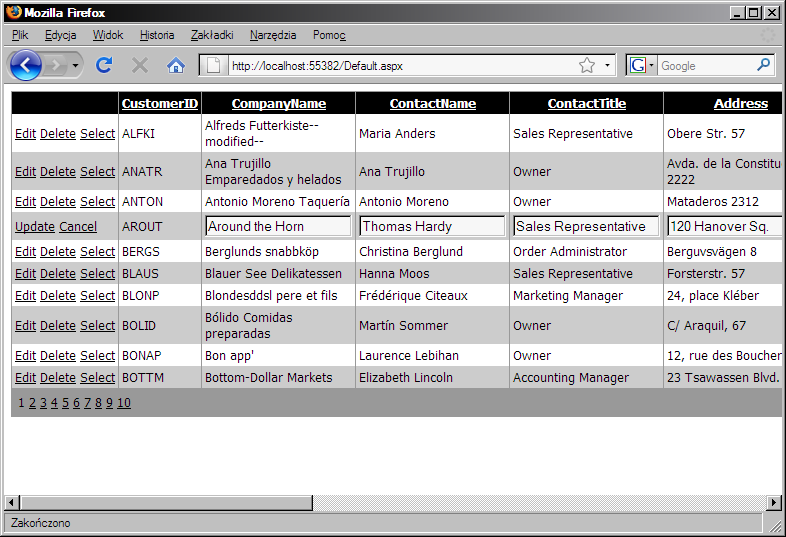Click Select for the ANTON row
786x537 pixels.
coord(97,202)
